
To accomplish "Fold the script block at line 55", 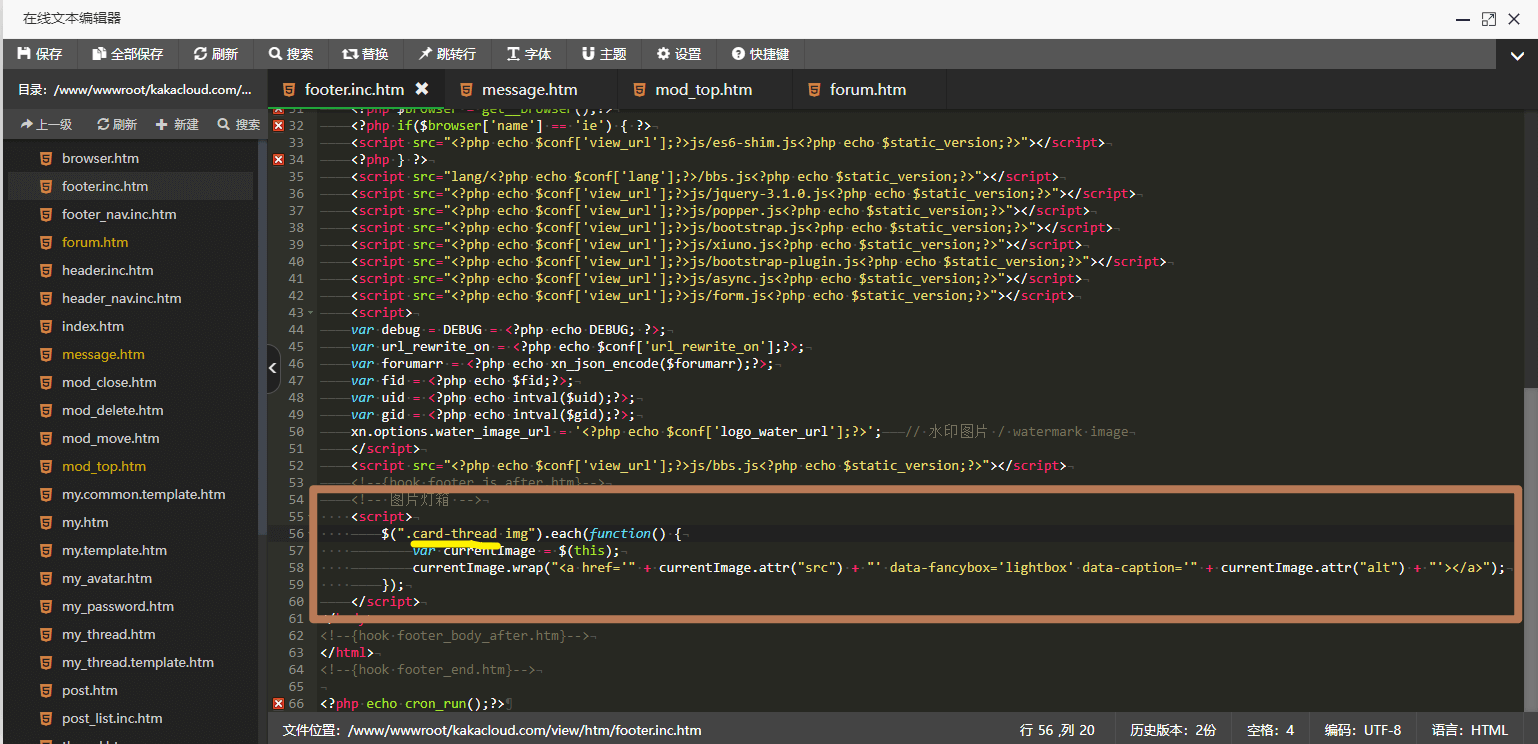I will point(311,517).
